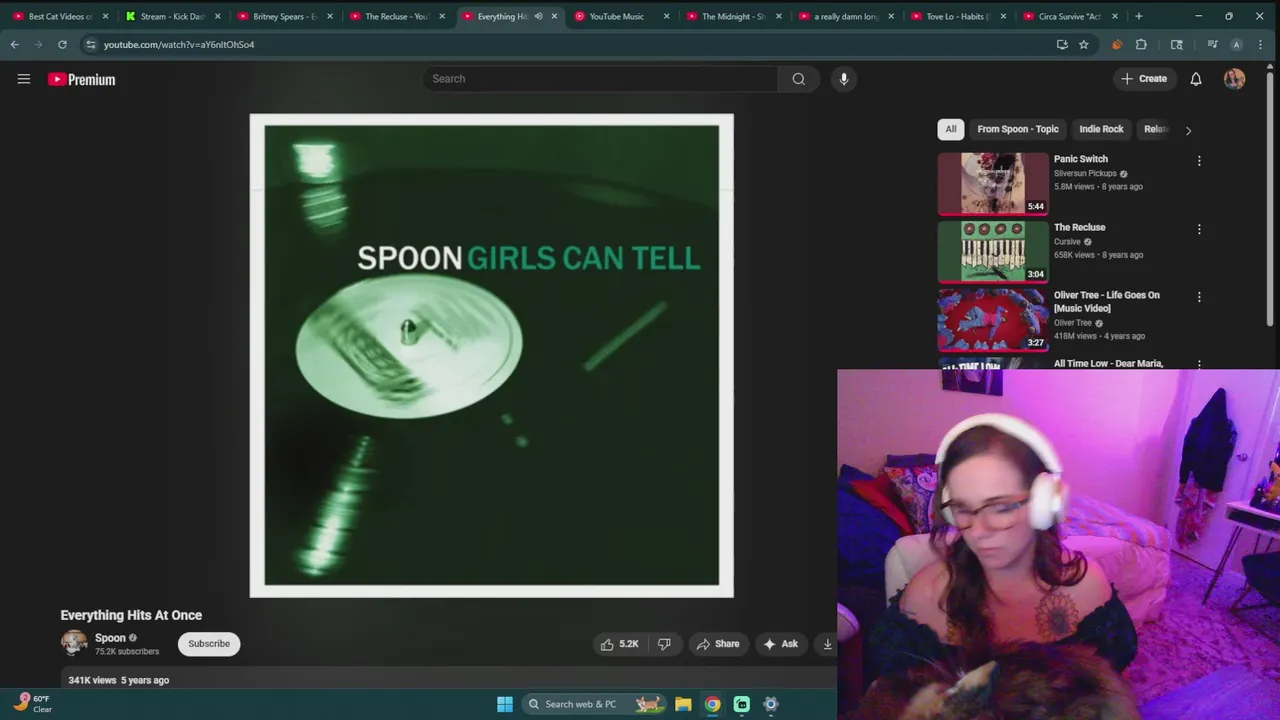Reload the page in browser toolbar

[x=62, y=44]
